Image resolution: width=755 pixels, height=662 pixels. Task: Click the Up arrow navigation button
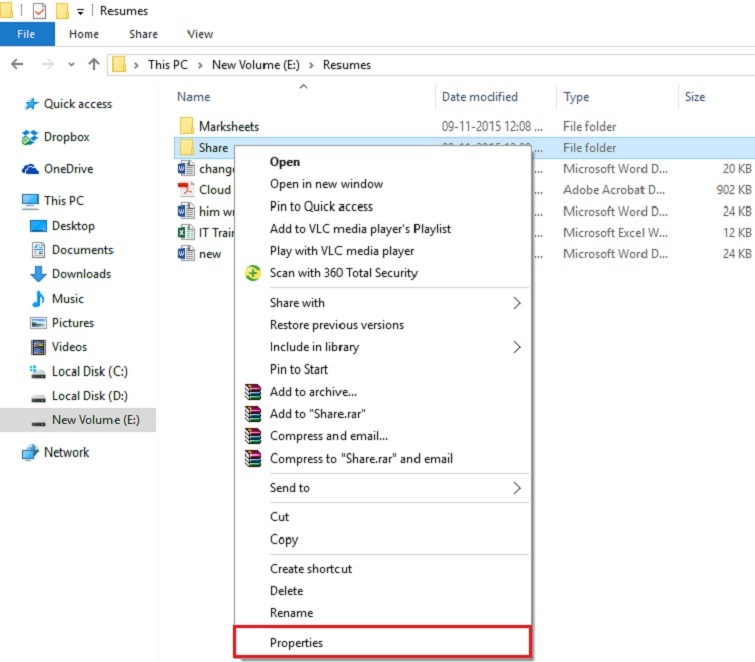click(94, 65)
